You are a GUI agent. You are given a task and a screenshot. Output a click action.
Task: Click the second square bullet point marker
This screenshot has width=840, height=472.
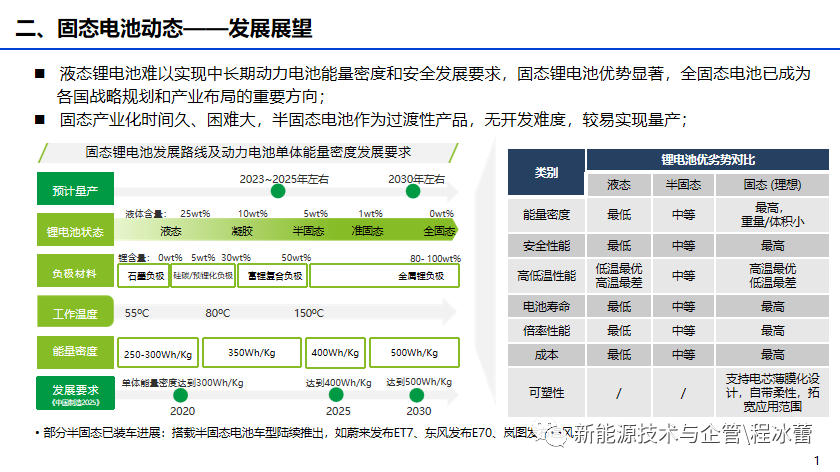[x=40, y=120]
